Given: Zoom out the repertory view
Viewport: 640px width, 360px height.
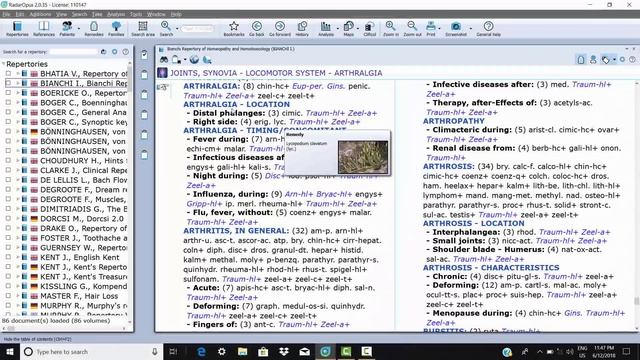Looking at the screenshot, I should coord(412,29).
